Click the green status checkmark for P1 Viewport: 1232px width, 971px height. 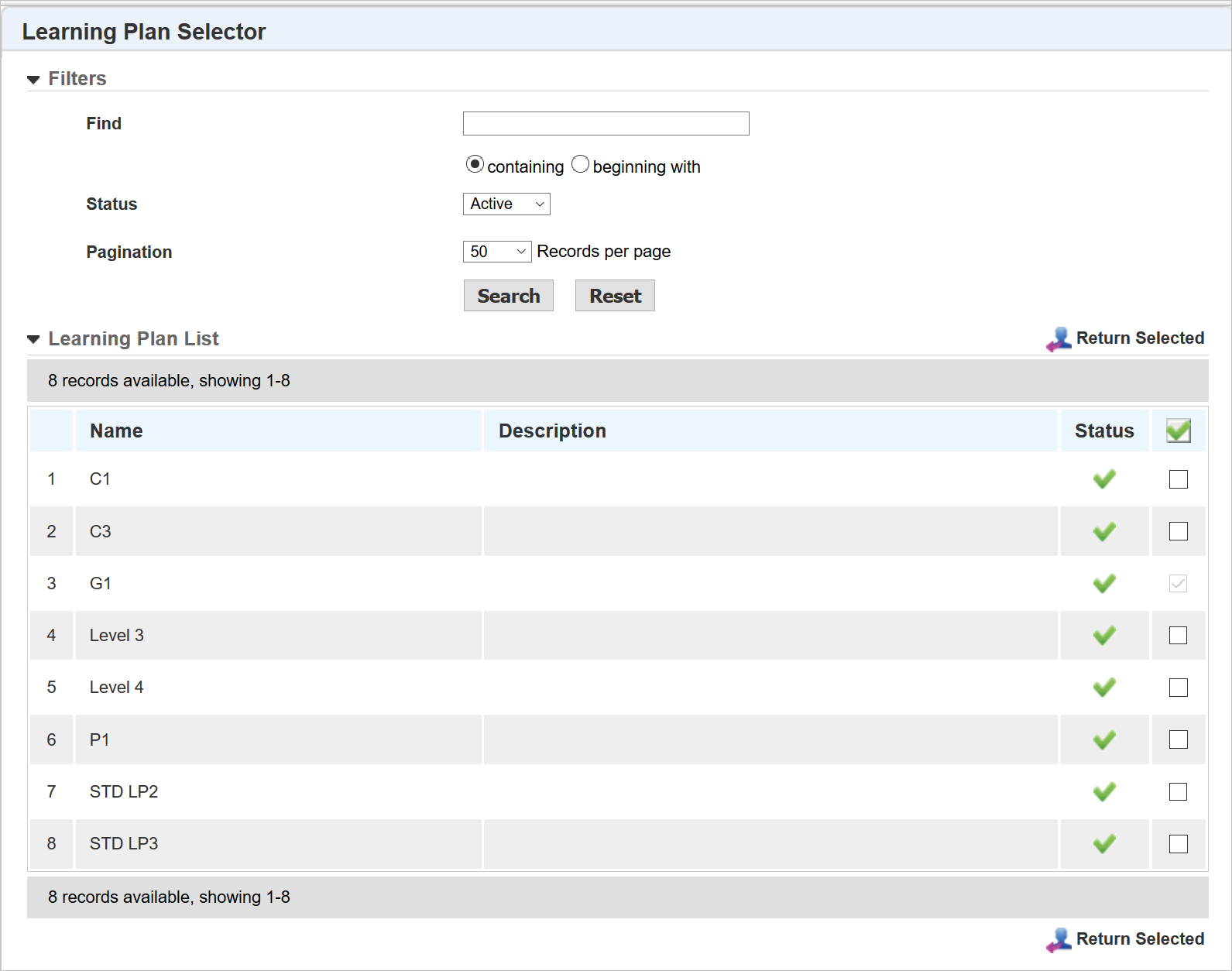point(1104,739)
